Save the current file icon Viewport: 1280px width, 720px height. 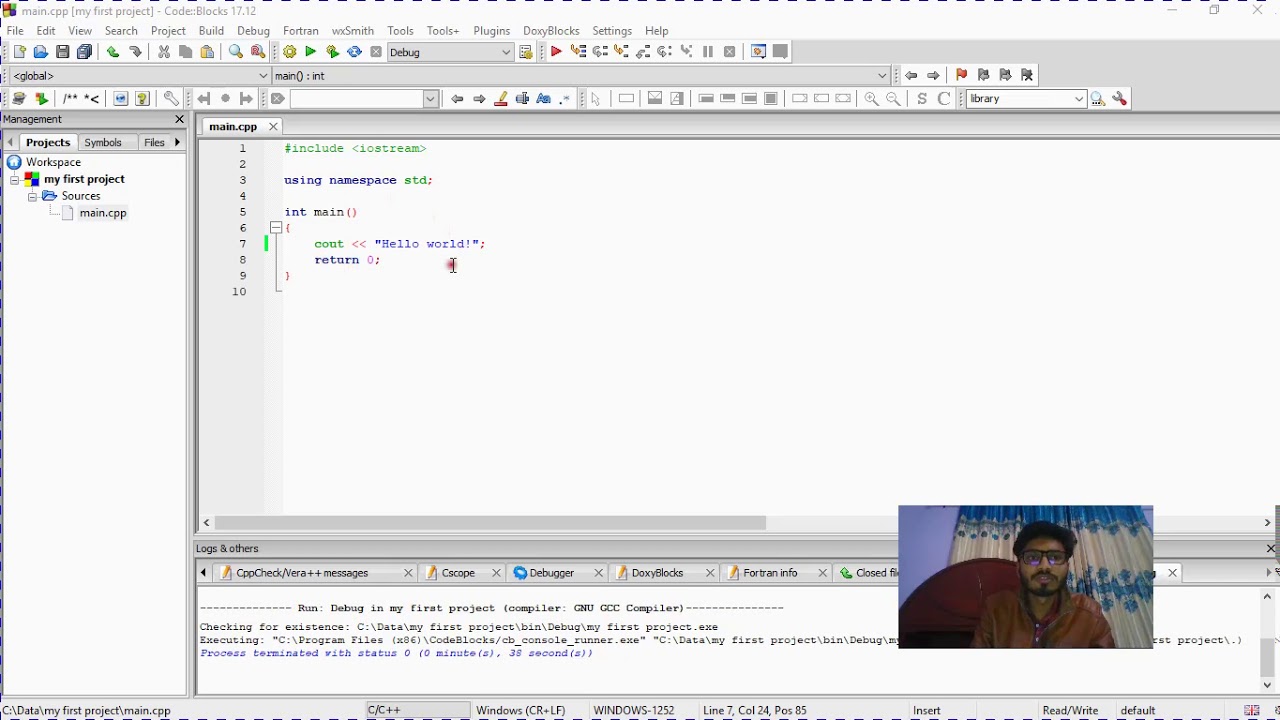(x=63, y=52)
